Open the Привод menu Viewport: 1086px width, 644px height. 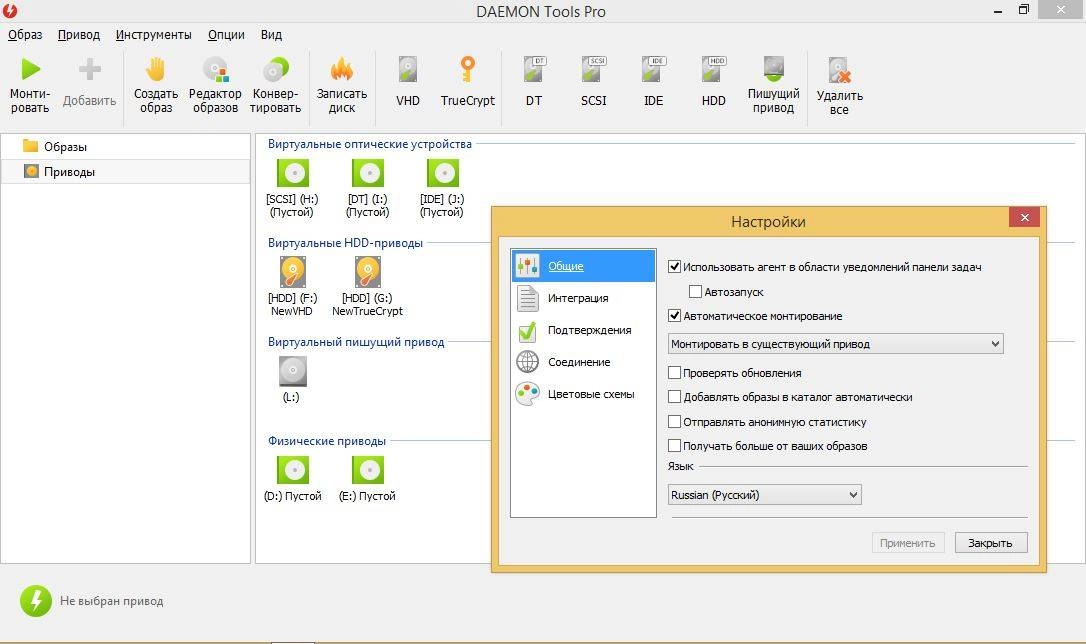[x=79, y=35]
